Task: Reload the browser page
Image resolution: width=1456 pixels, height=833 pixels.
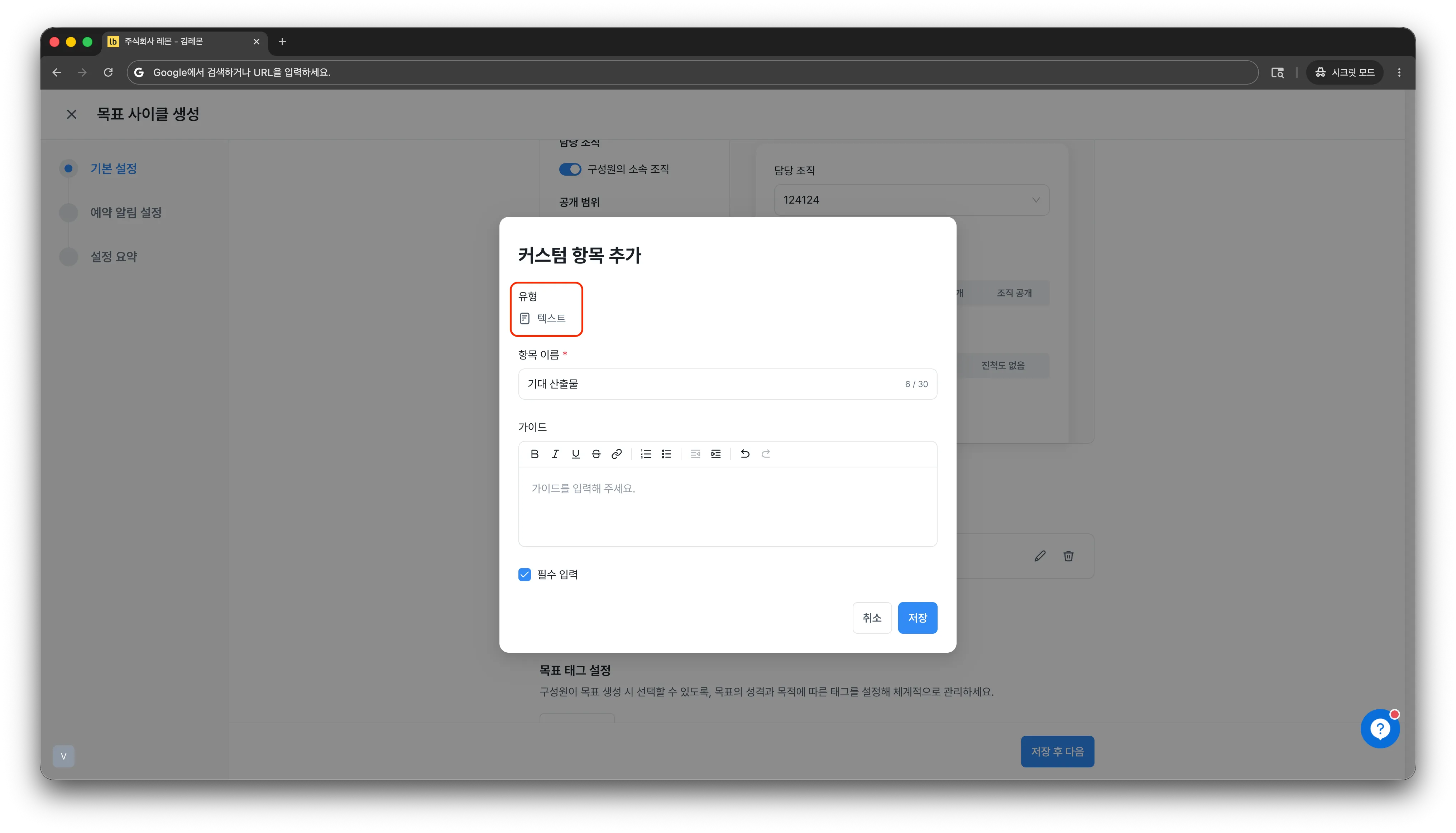Action: [108, 72]
